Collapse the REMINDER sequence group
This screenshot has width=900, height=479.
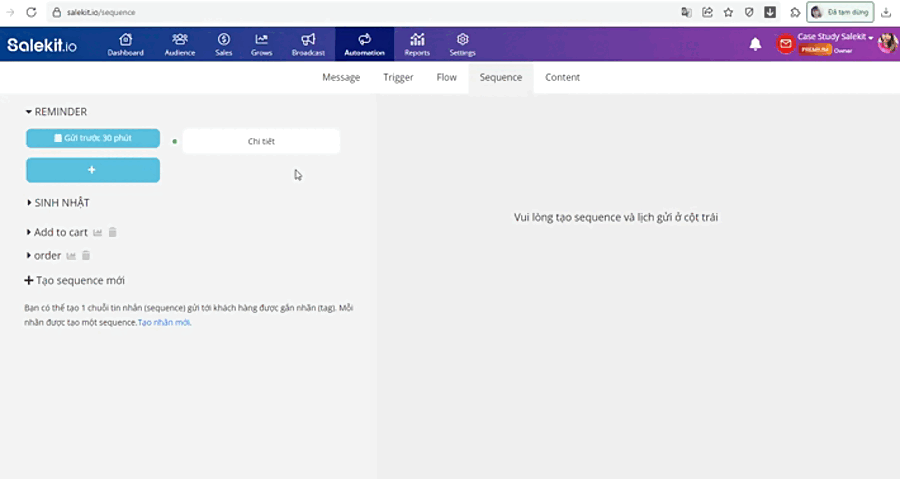(56, 112)
